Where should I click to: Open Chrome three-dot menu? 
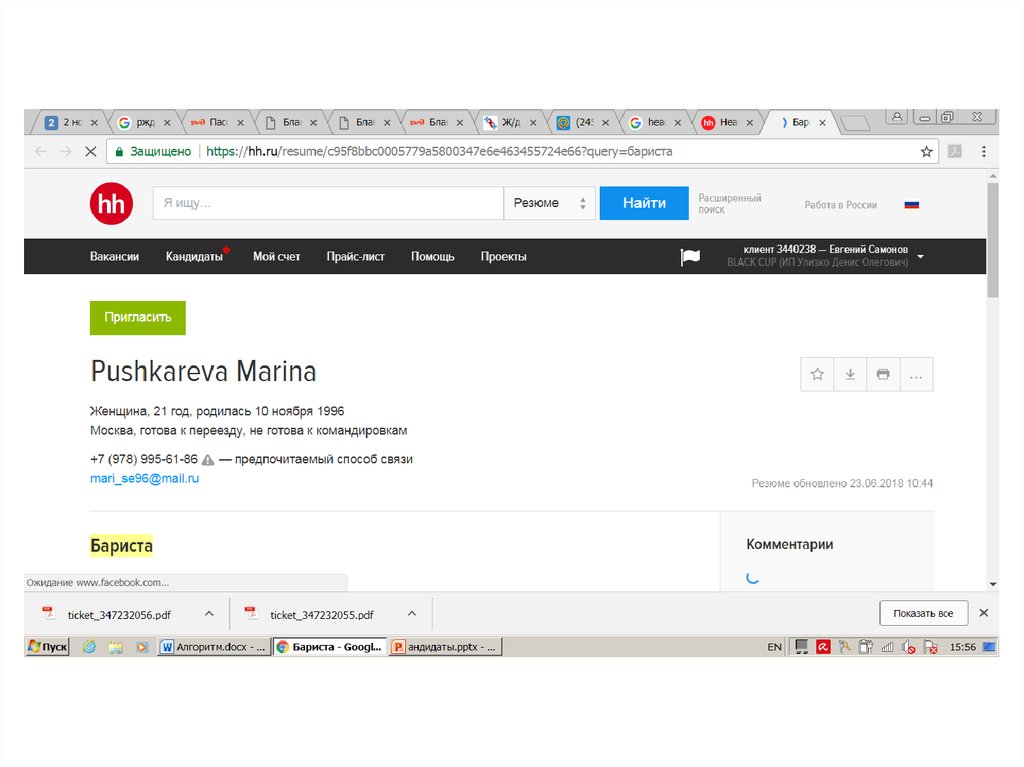point(984,152)
